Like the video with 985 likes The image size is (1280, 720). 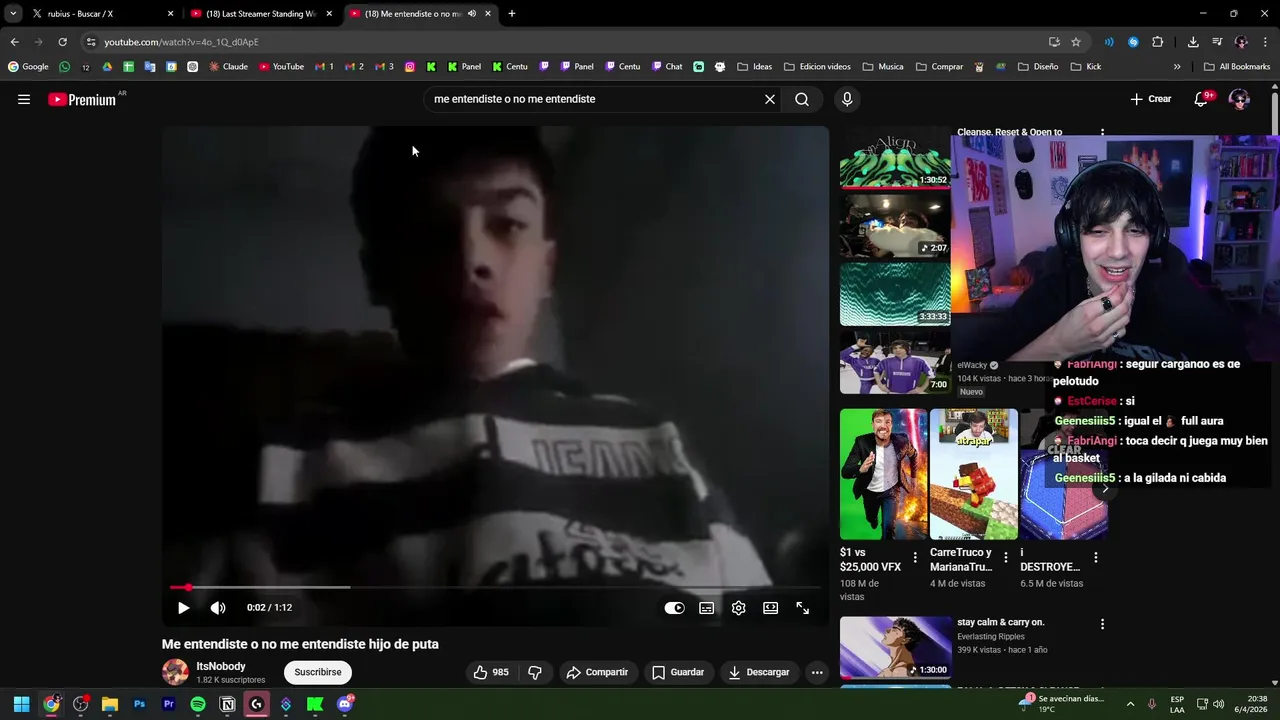click(491, 672)
